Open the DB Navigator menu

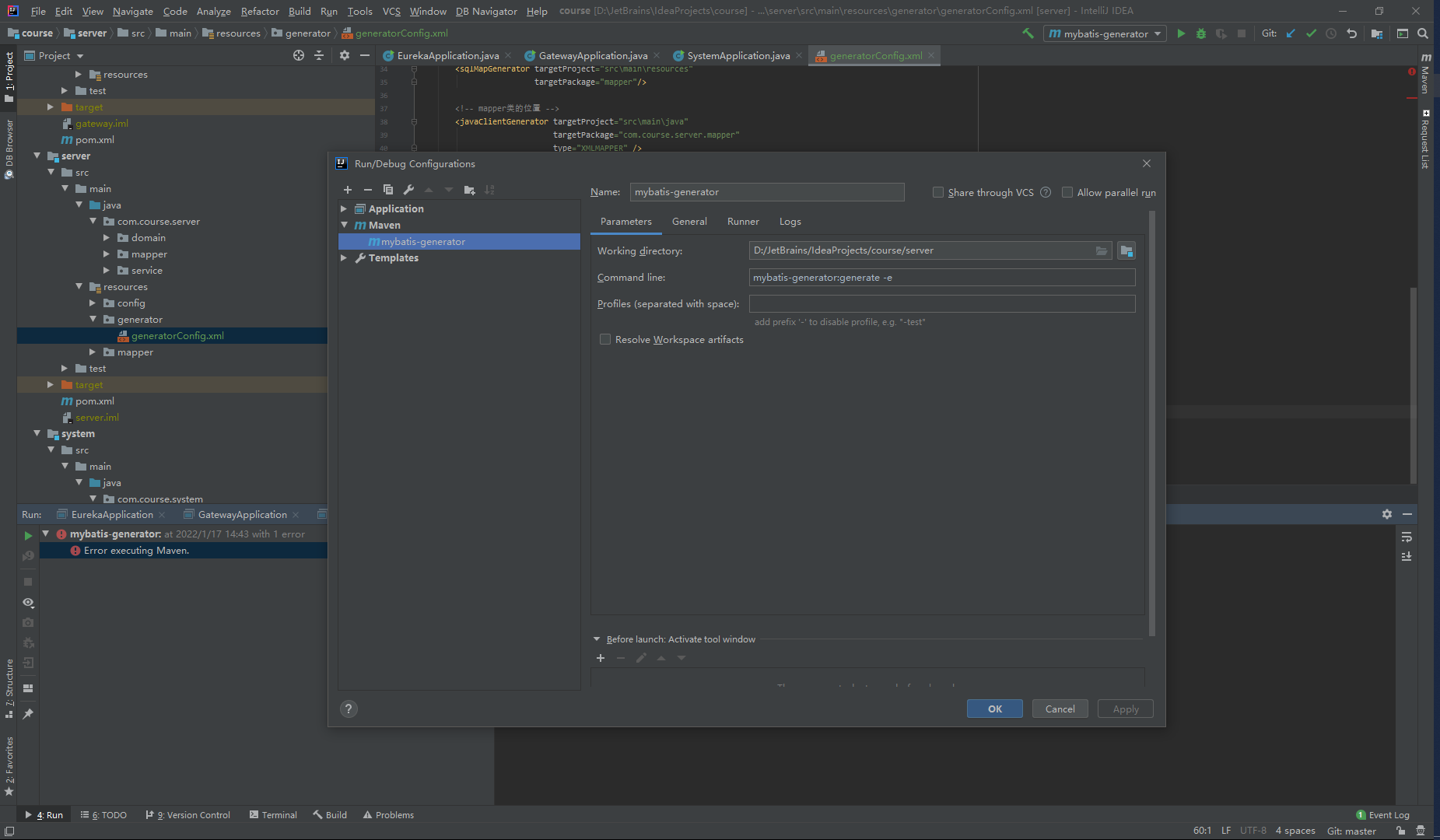[x=486, y=11]
